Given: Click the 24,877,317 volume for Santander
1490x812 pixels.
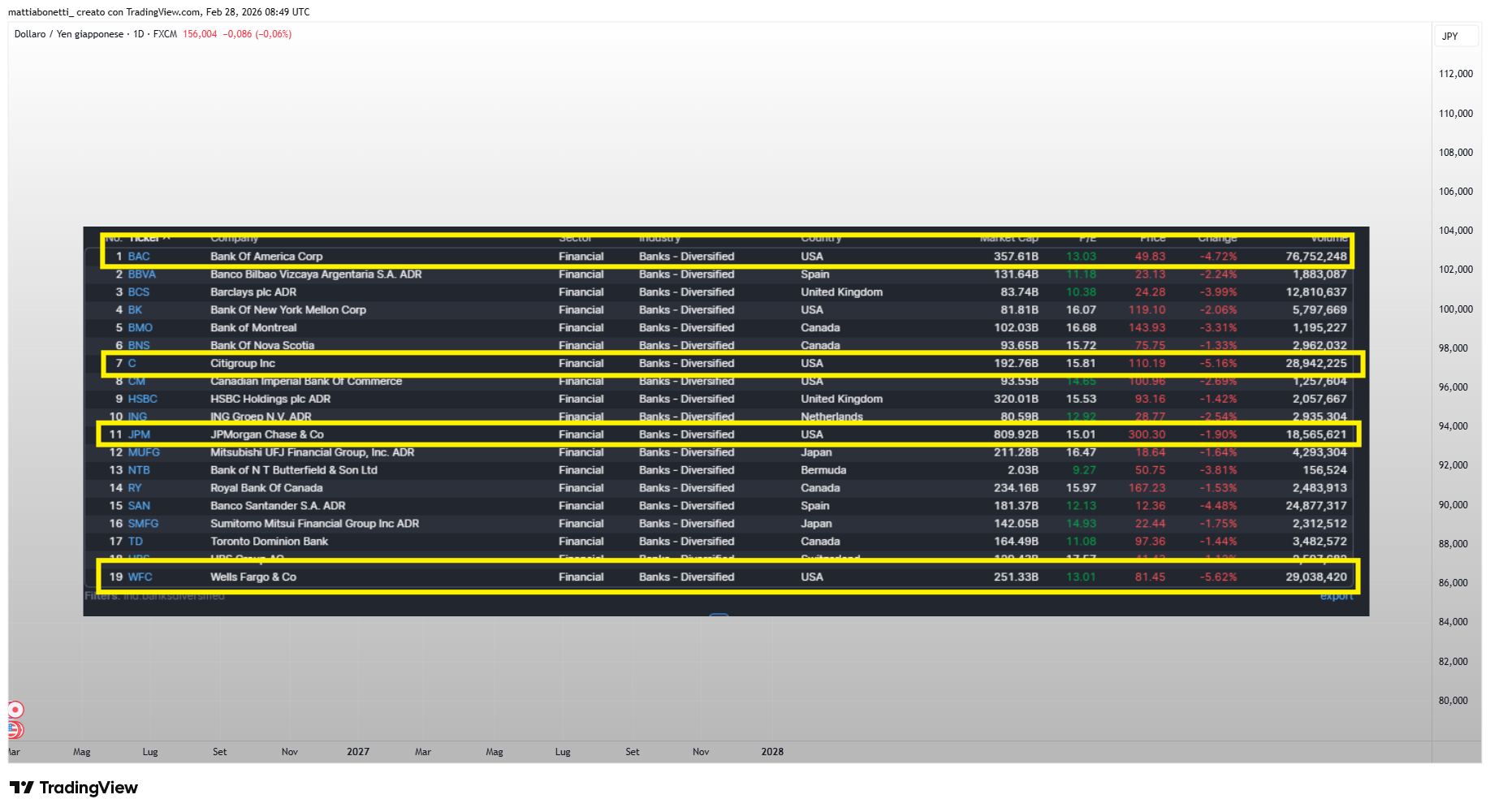Looking at the screenshot, I should click(x=1316, y=507).
